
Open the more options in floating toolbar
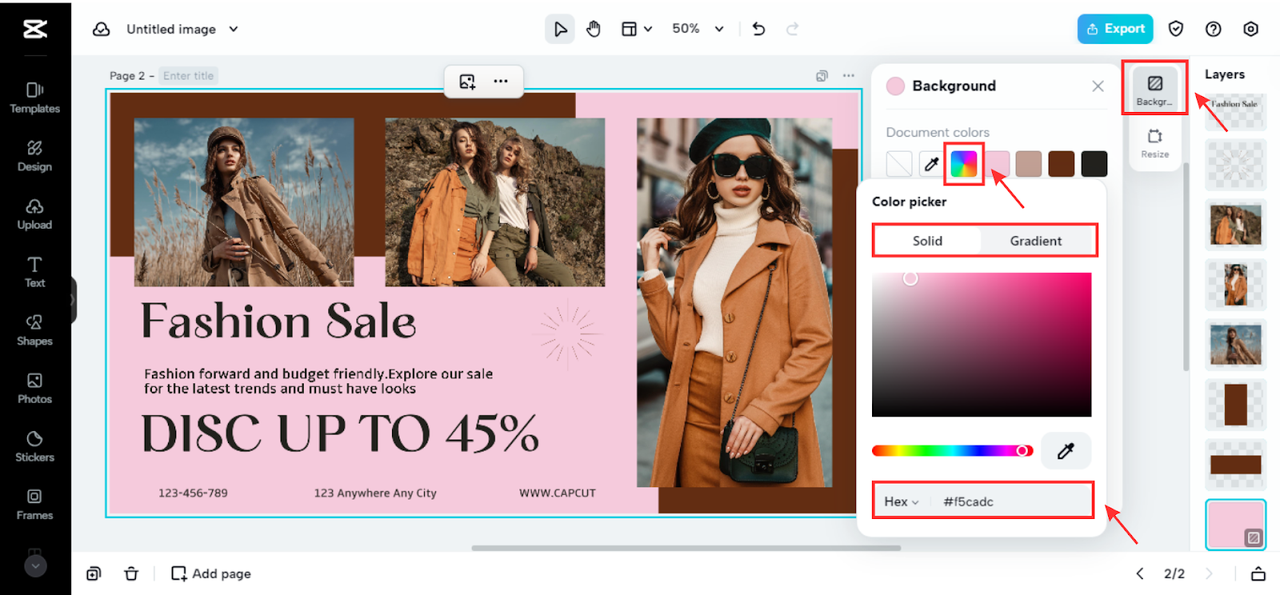(501, 81)
